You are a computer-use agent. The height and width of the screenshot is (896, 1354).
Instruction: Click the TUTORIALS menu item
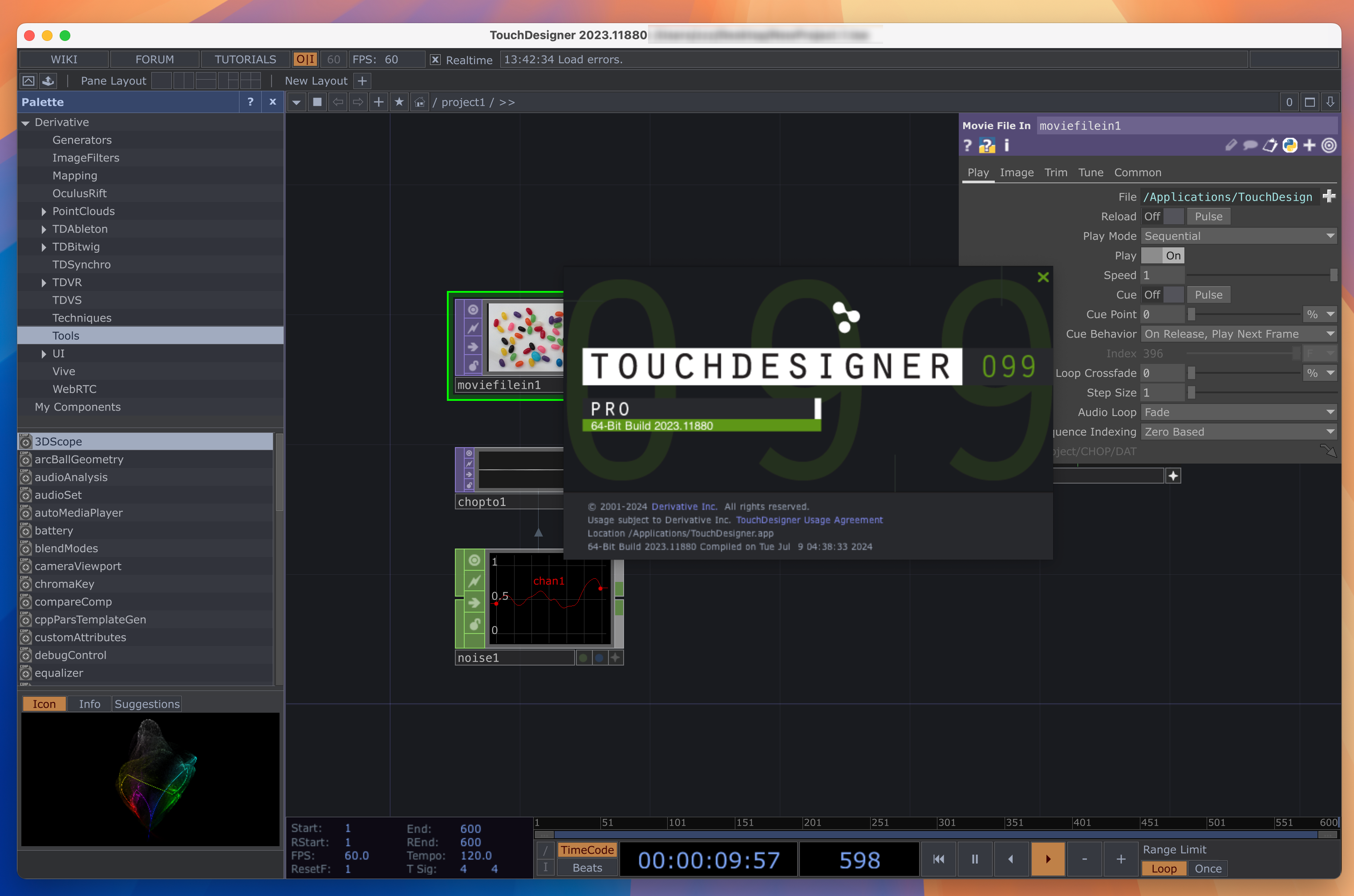pyautogui.click(x=244, y=59)
